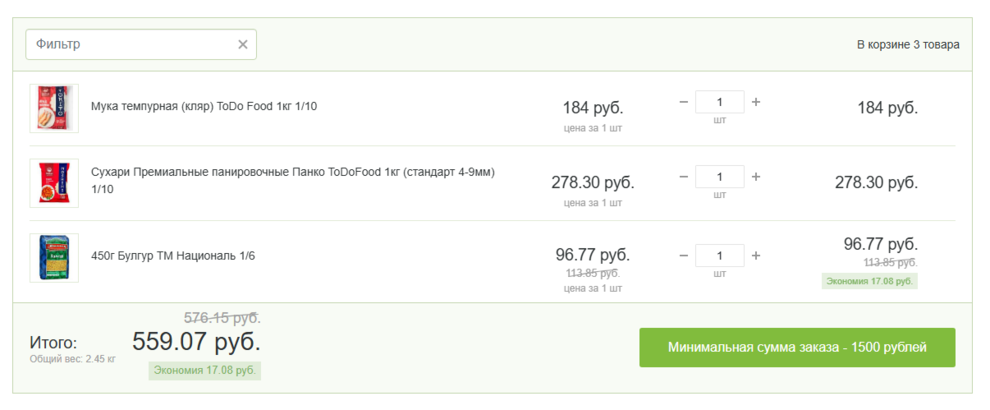
Task: Decrease quantity of Мука темпурная ToDo Food
Action: point(684,102)
